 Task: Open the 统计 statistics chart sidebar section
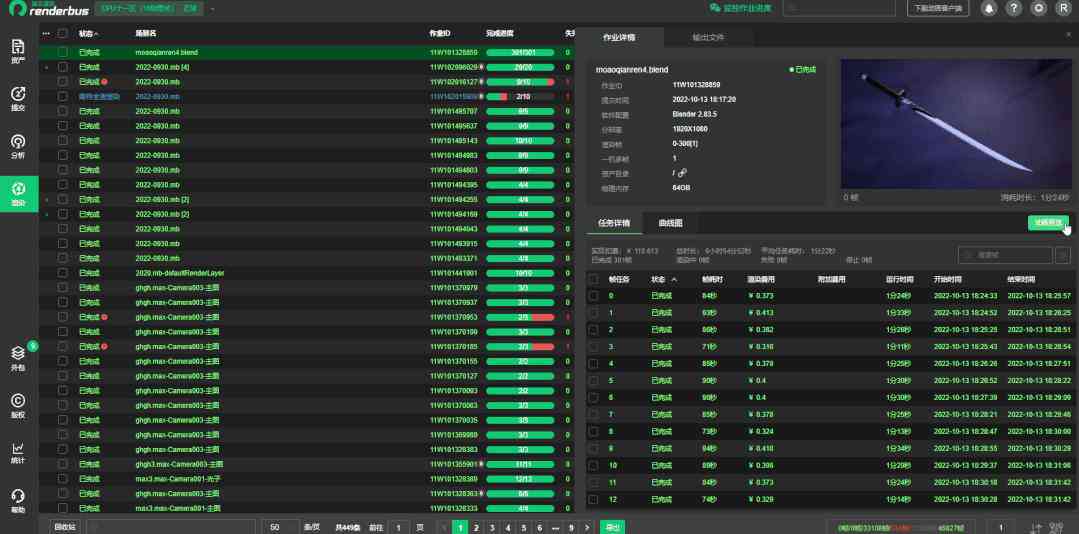(x=19, y=453)
